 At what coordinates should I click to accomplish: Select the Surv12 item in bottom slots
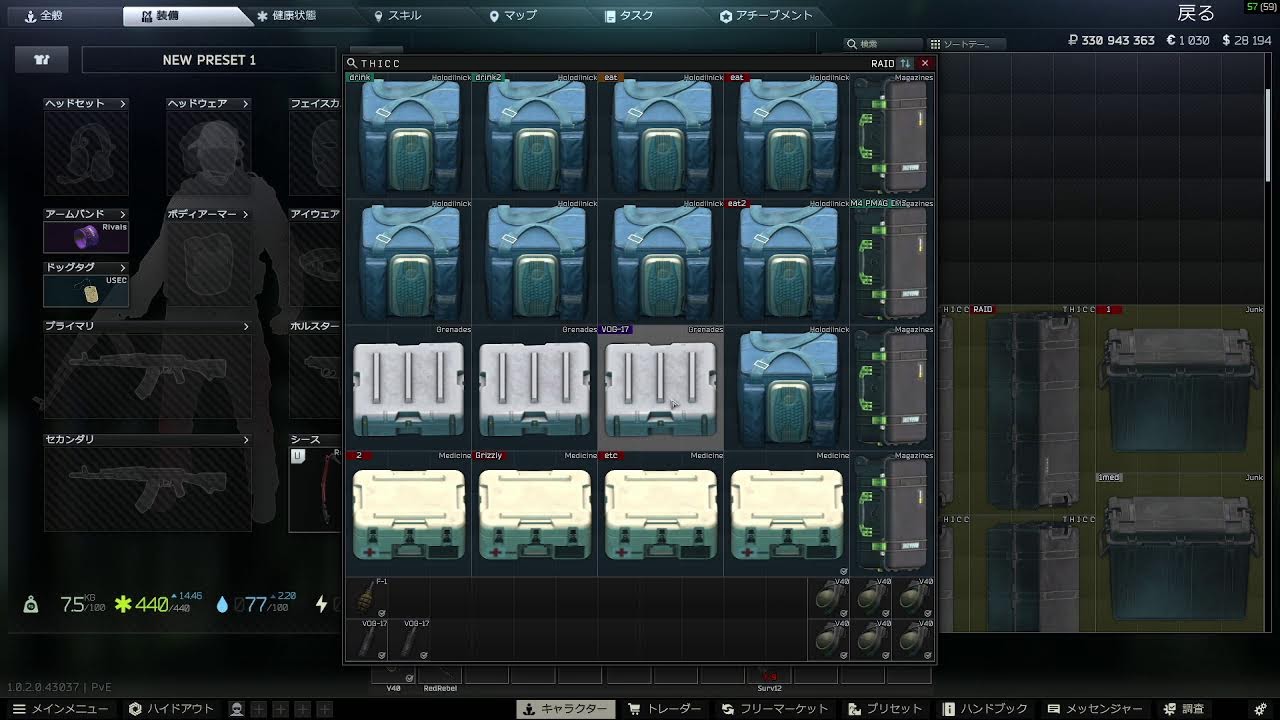point(769,677)
